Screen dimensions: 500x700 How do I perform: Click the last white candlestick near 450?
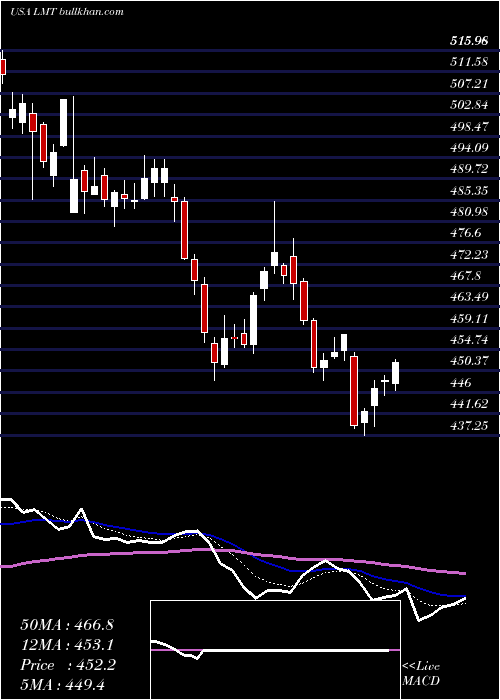tap(395, 373)
